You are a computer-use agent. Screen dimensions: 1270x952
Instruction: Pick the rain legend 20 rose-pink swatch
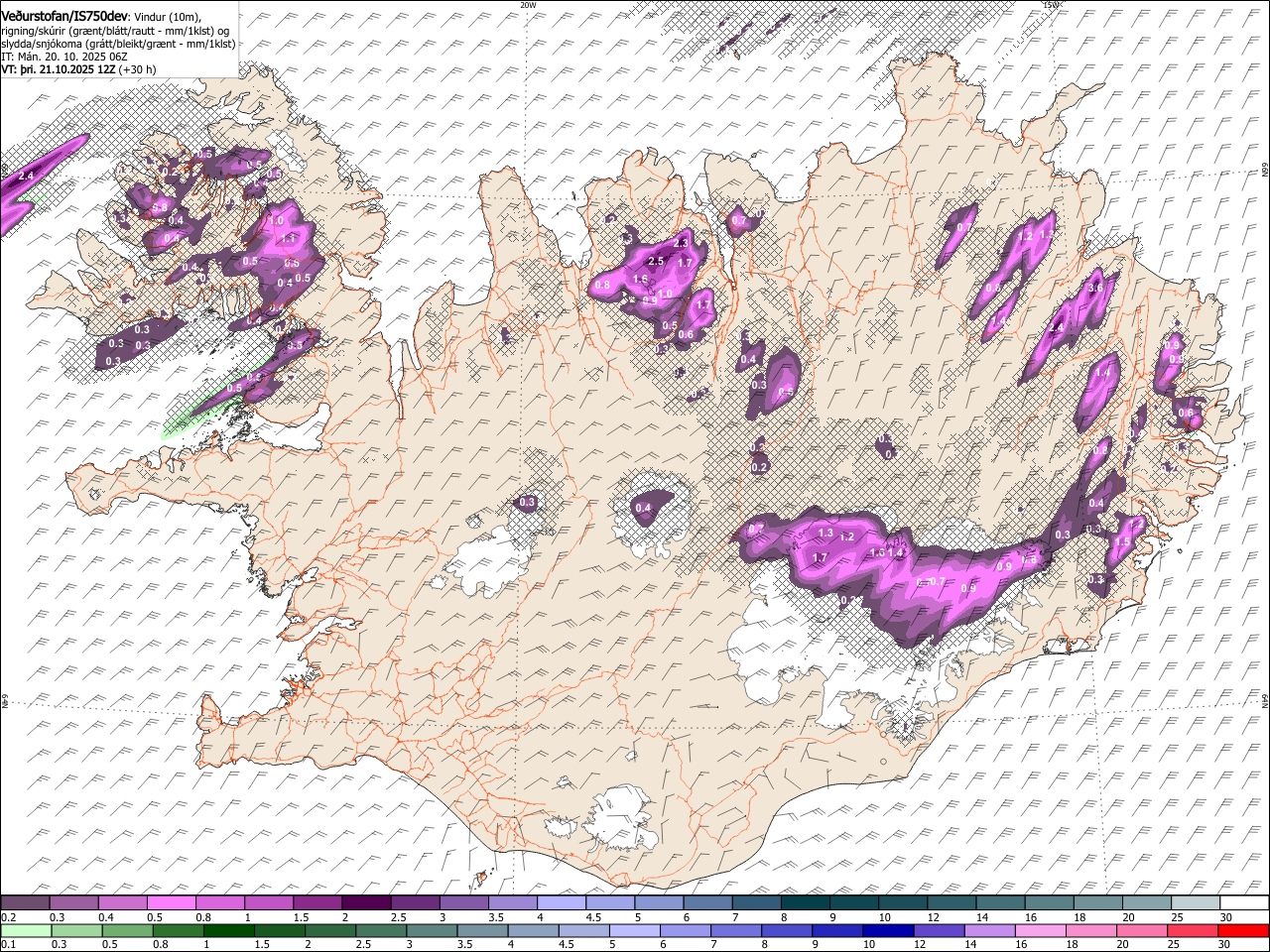pos(1140,930)
